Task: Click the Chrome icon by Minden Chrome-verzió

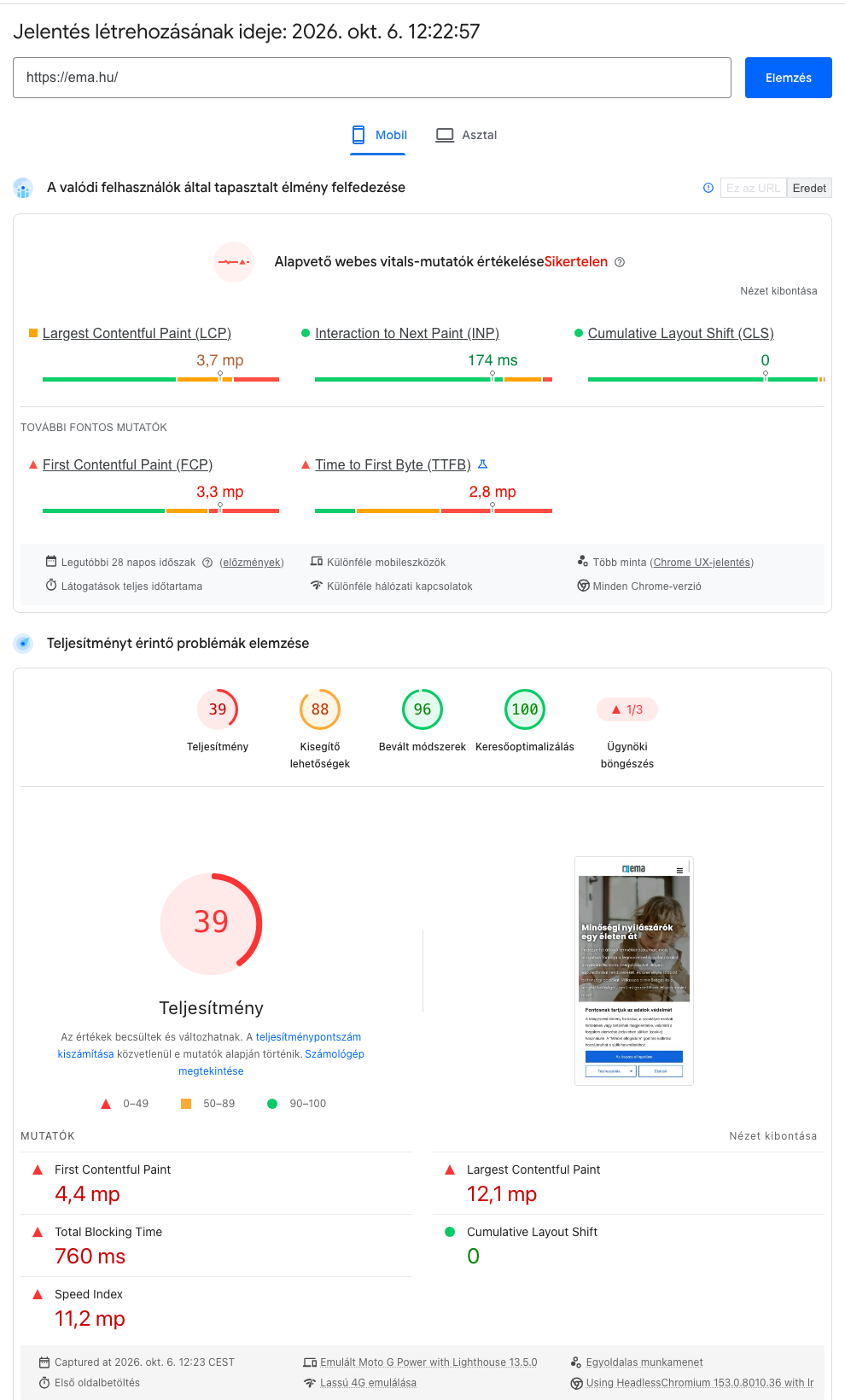Action: 584,586
